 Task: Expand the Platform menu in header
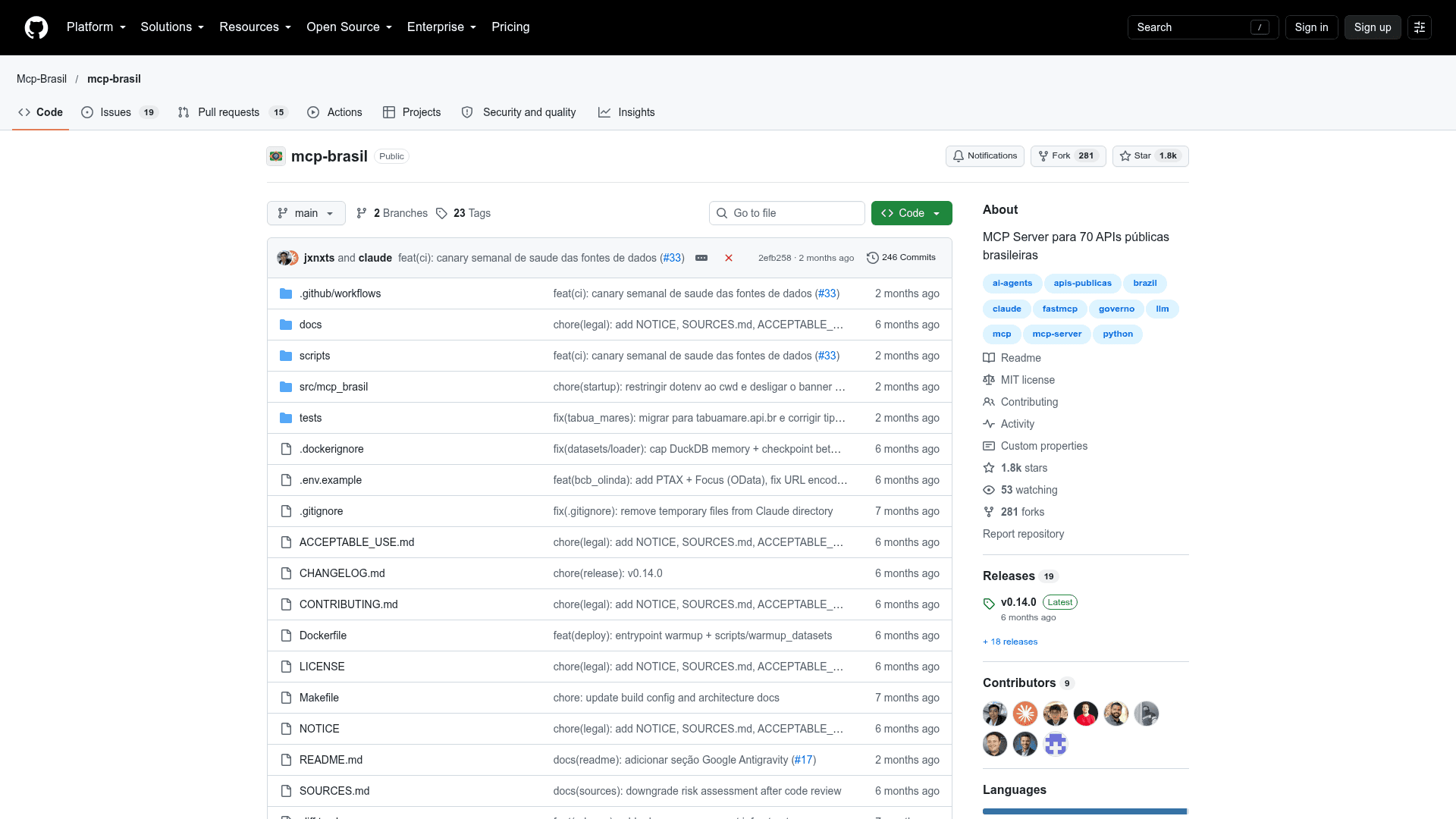click(96, 27)
